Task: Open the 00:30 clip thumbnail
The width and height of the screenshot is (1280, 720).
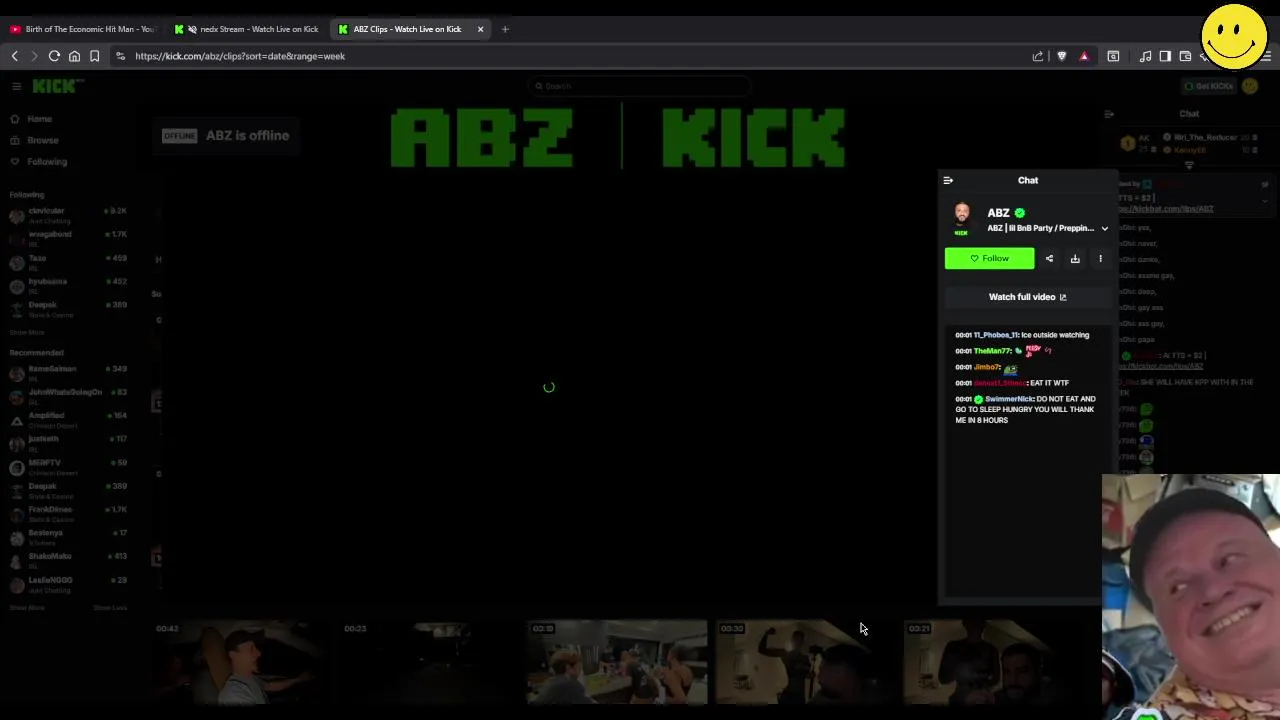Action: [805, 661]
